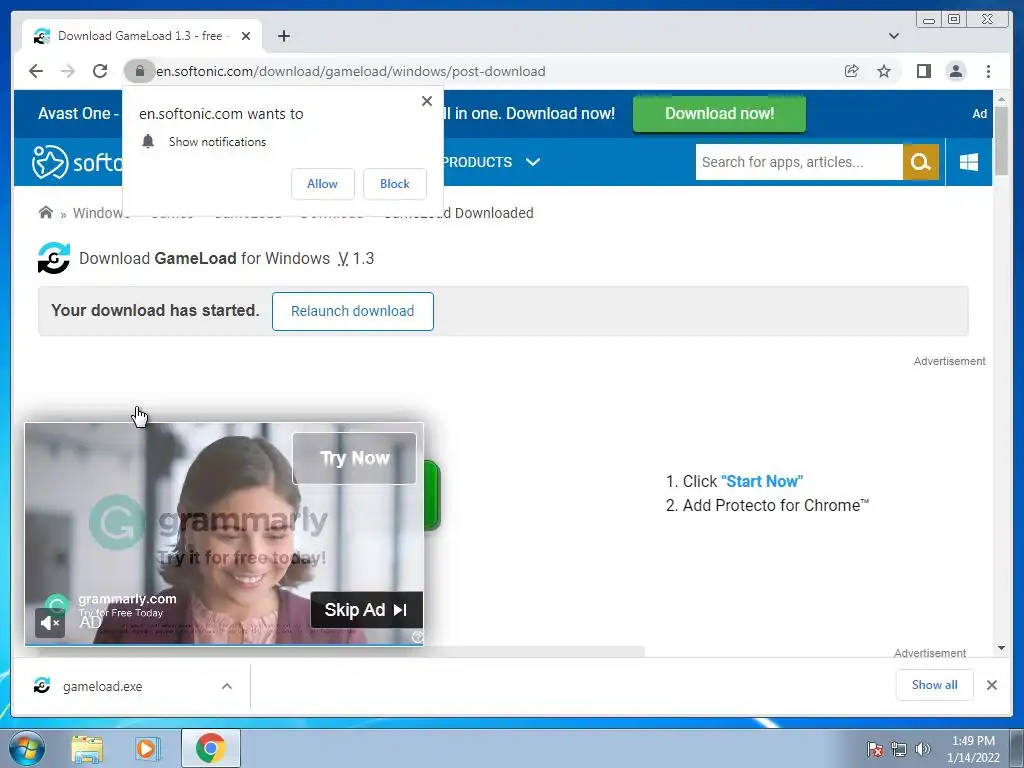
Task: Click the "Start Now" link
Action: (x=761, y=481)
